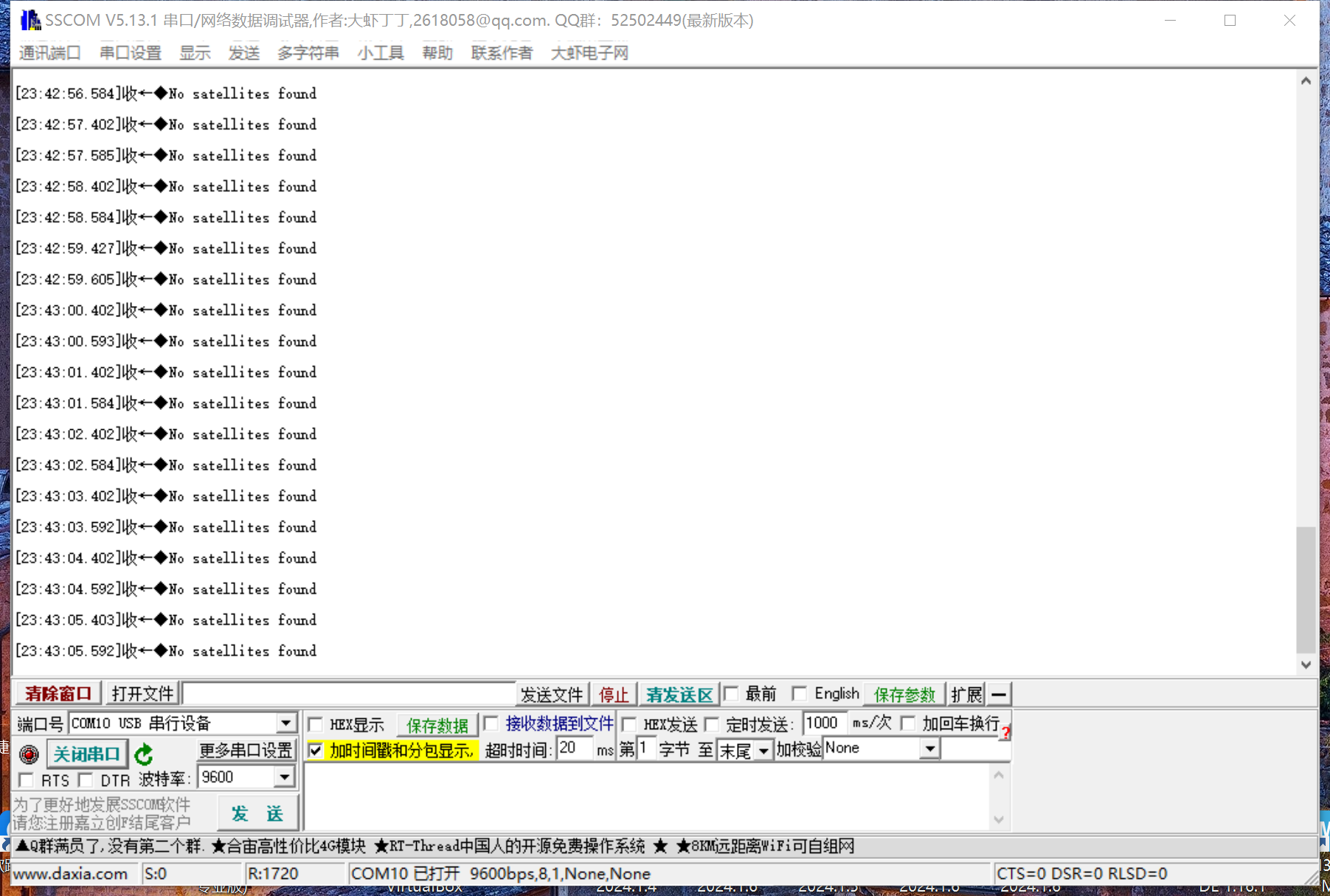
Task: Toggle the 加回车换行 checkbox
Action: 909,723
